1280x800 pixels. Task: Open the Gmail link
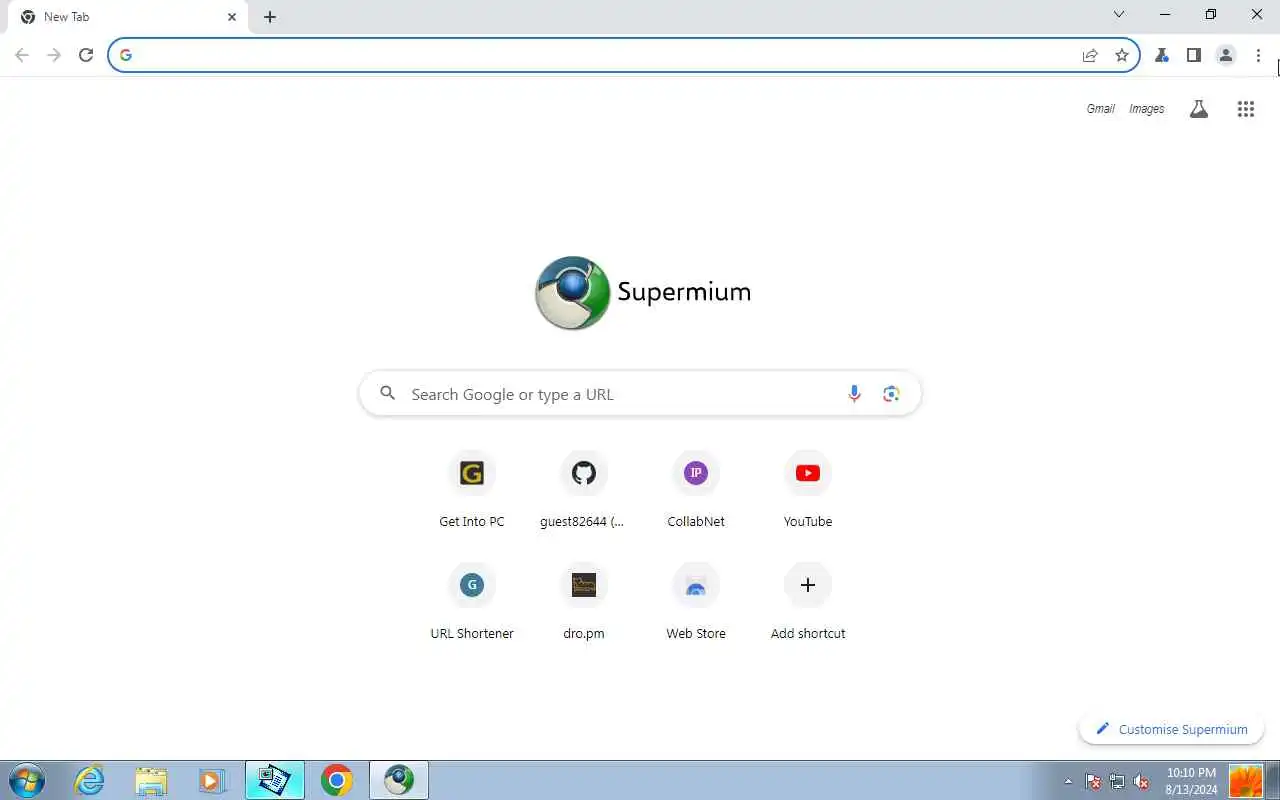[1100, 109]
